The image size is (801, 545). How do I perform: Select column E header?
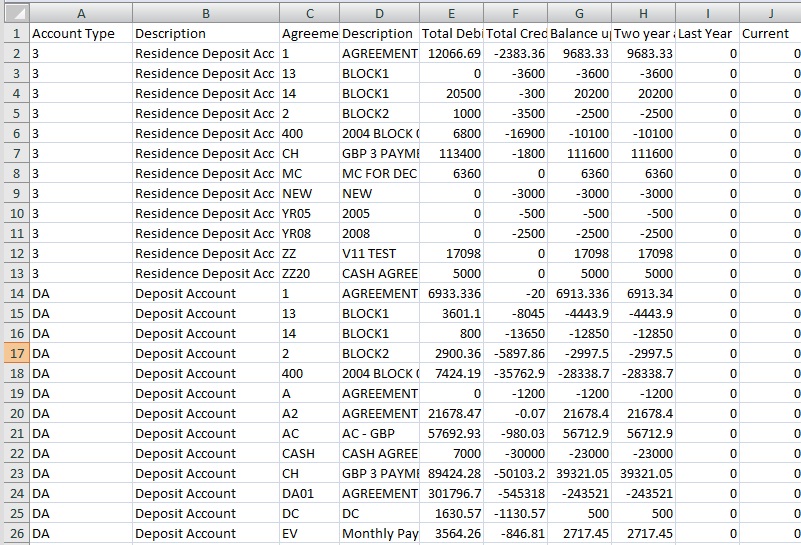click(x=452, y=14)
